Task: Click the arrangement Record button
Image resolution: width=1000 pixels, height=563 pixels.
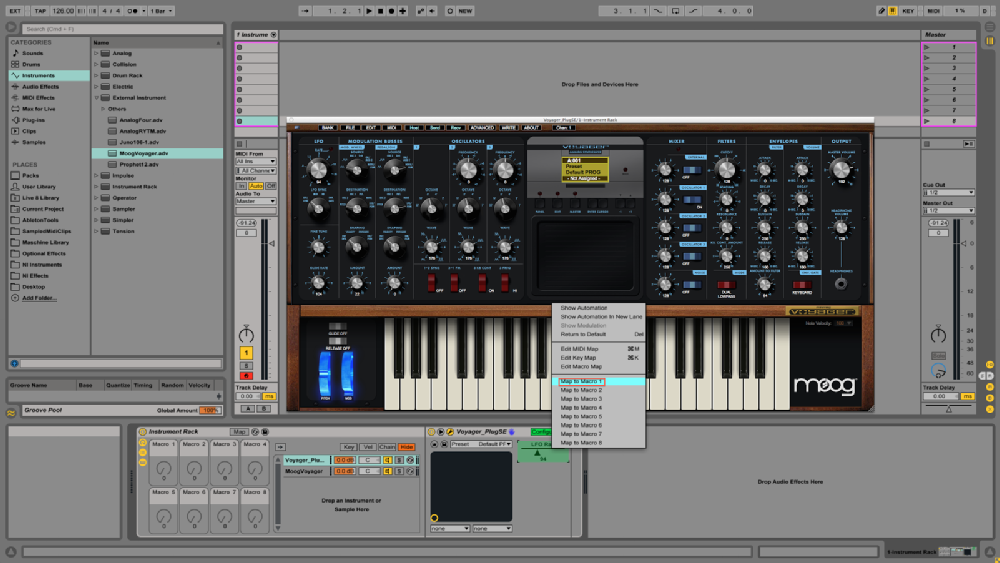Action: click(x=390, y=11)
